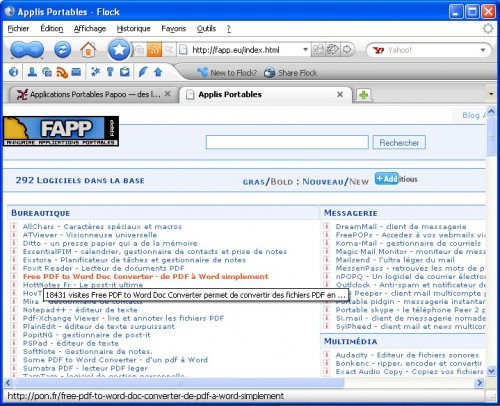Click the Yahoo search engine icon
The height and width of the screenshot is (406, 500).
pos(379,50)
